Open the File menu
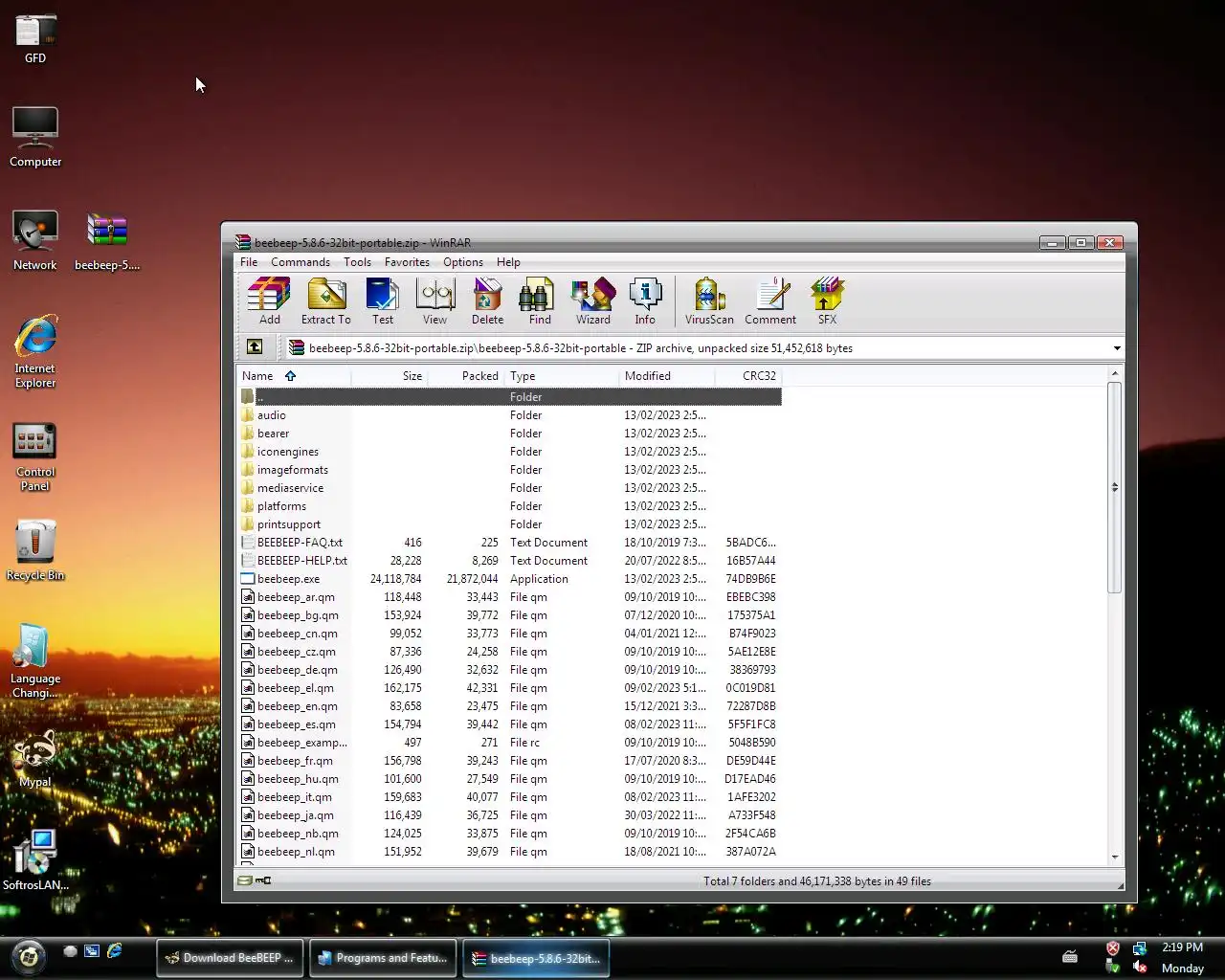Image resolution: width=1225 pixels, height=980 pixels. pyautogui.click(x=249, y=261)
